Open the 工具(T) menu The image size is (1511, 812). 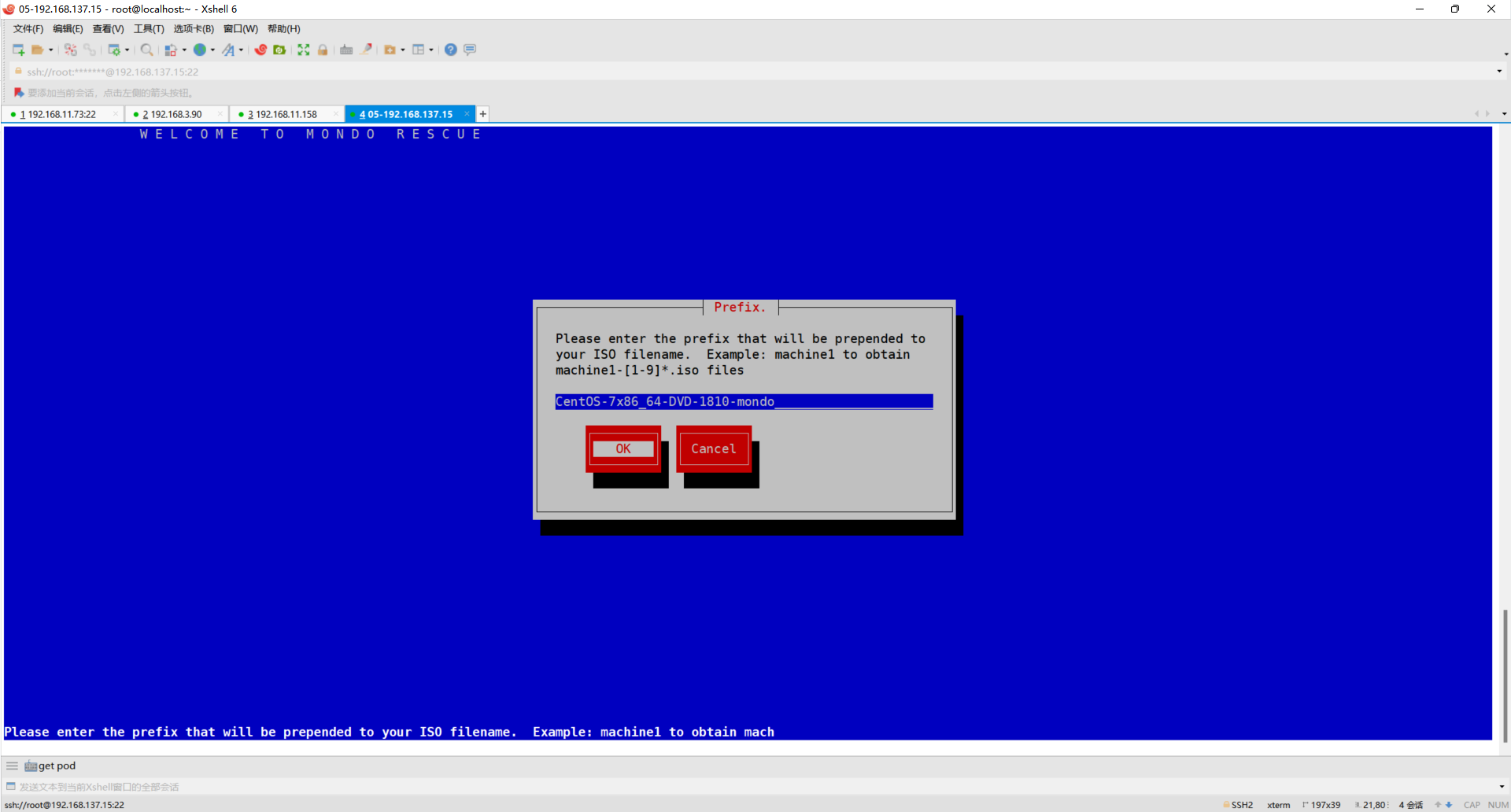(x=149, y=29)
